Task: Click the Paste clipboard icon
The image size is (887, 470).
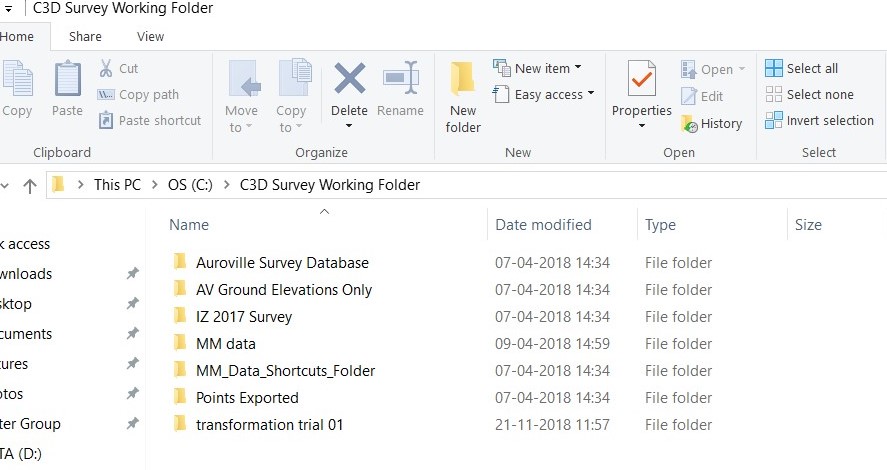Action: [x=67, y=78]
